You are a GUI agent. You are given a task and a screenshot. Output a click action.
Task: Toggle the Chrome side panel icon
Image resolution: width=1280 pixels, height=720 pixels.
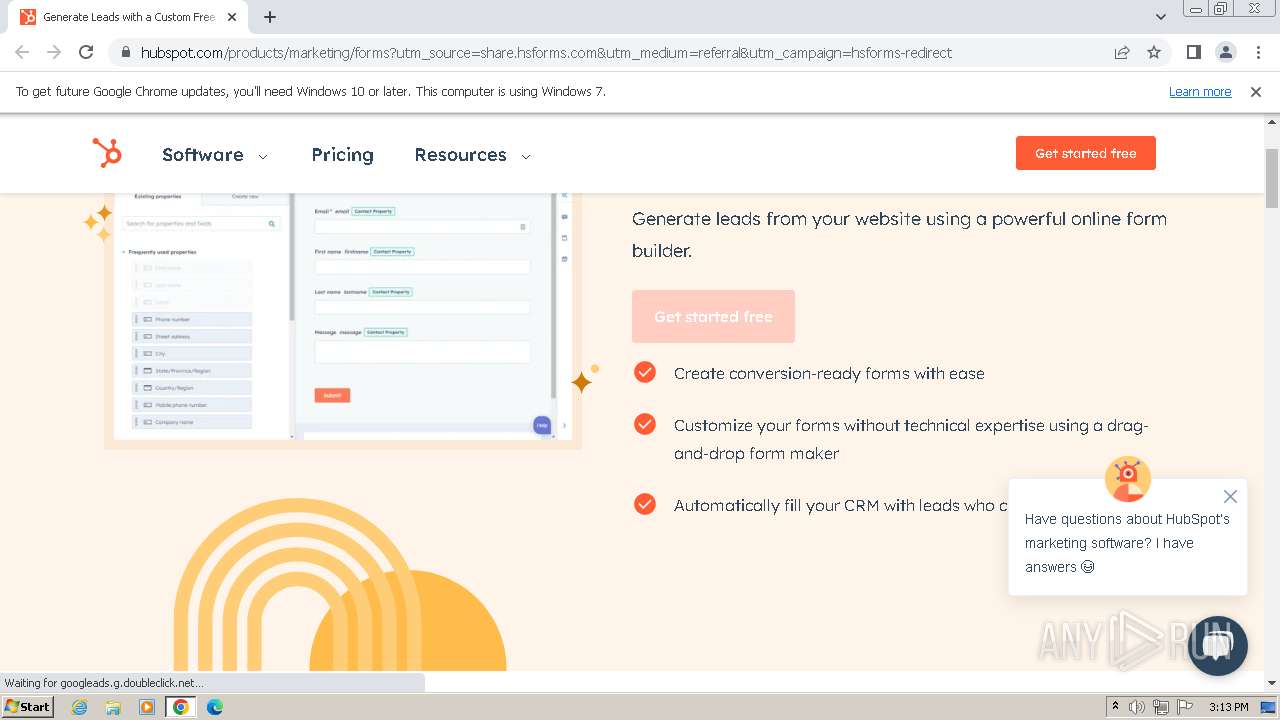pos(1193,52)
